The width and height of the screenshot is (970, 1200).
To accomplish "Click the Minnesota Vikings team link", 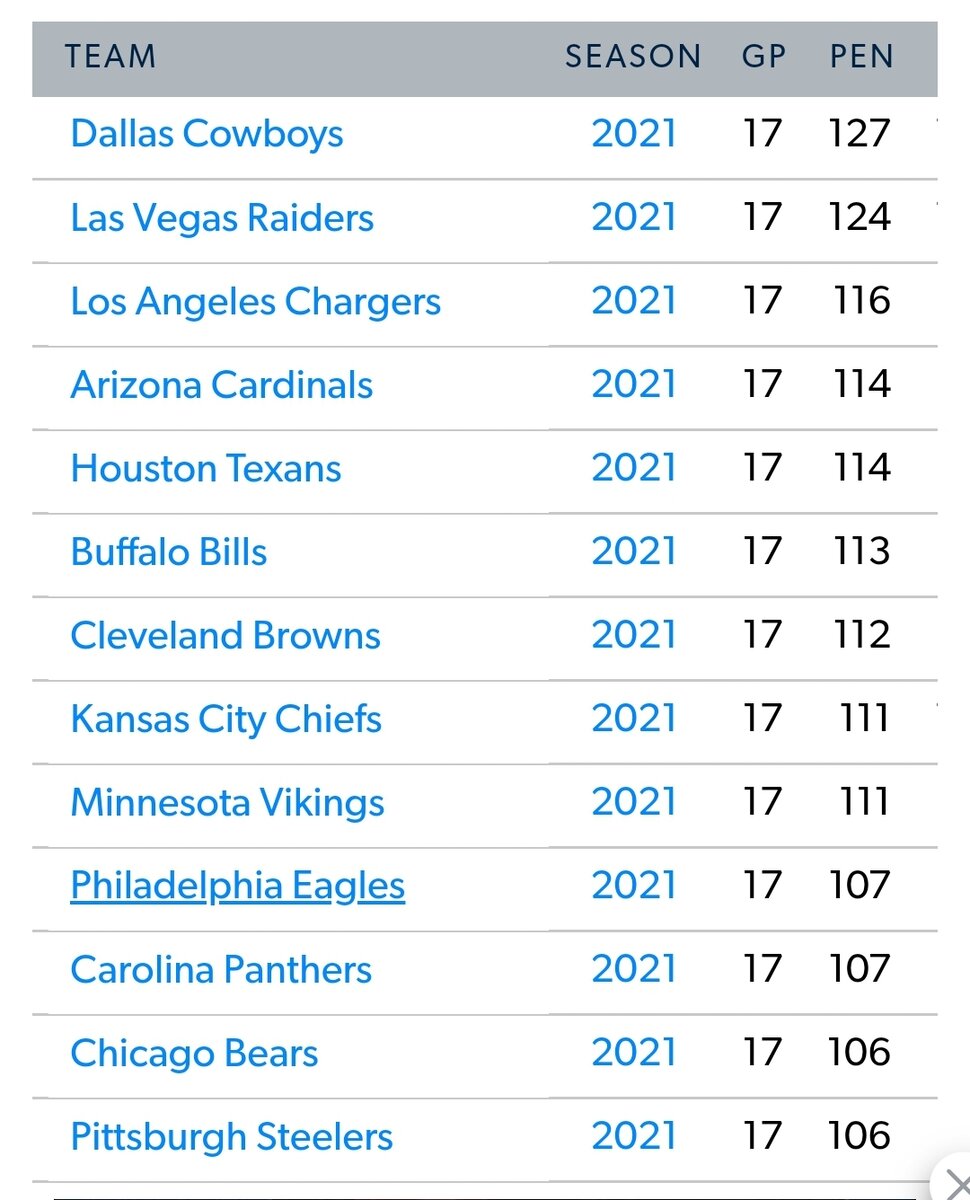I will pyautogui.click(x=227, y=803).
